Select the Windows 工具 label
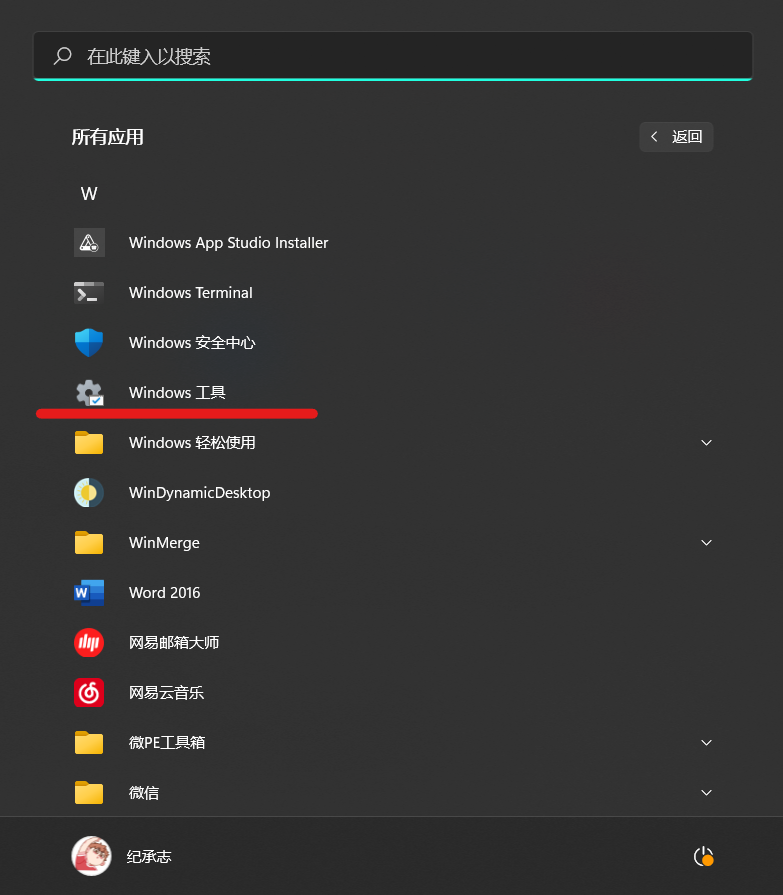 click(177, 393)
